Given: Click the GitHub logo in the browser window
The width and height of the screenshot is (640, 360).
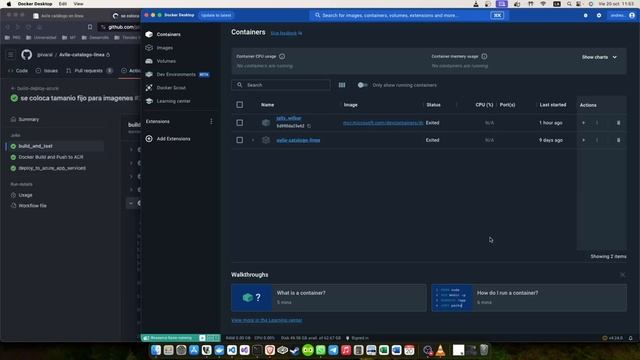Looking at the screenshot, I should pos(27,55).
